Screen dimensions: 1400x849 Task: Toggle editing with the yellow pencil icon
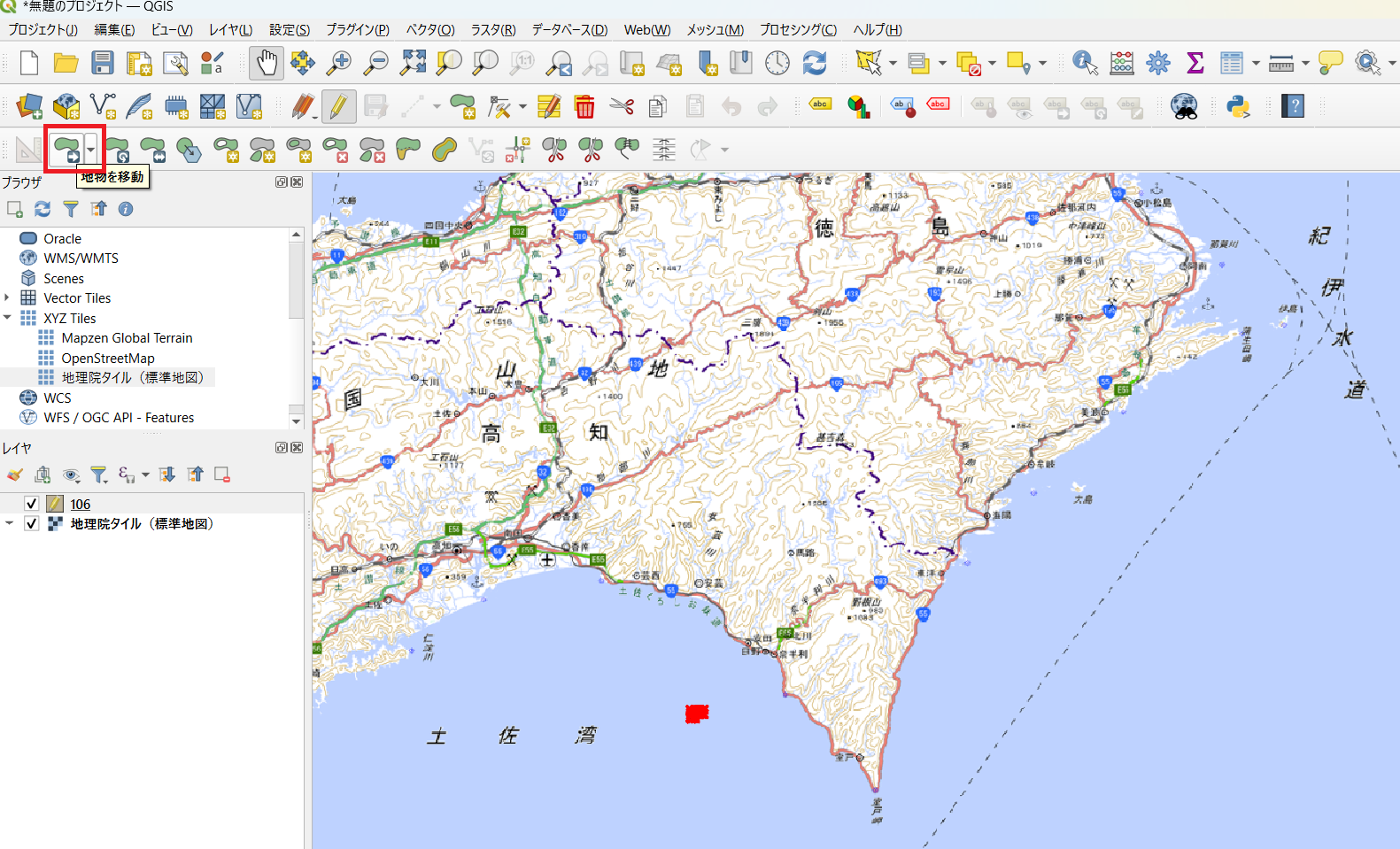[338, 107]
